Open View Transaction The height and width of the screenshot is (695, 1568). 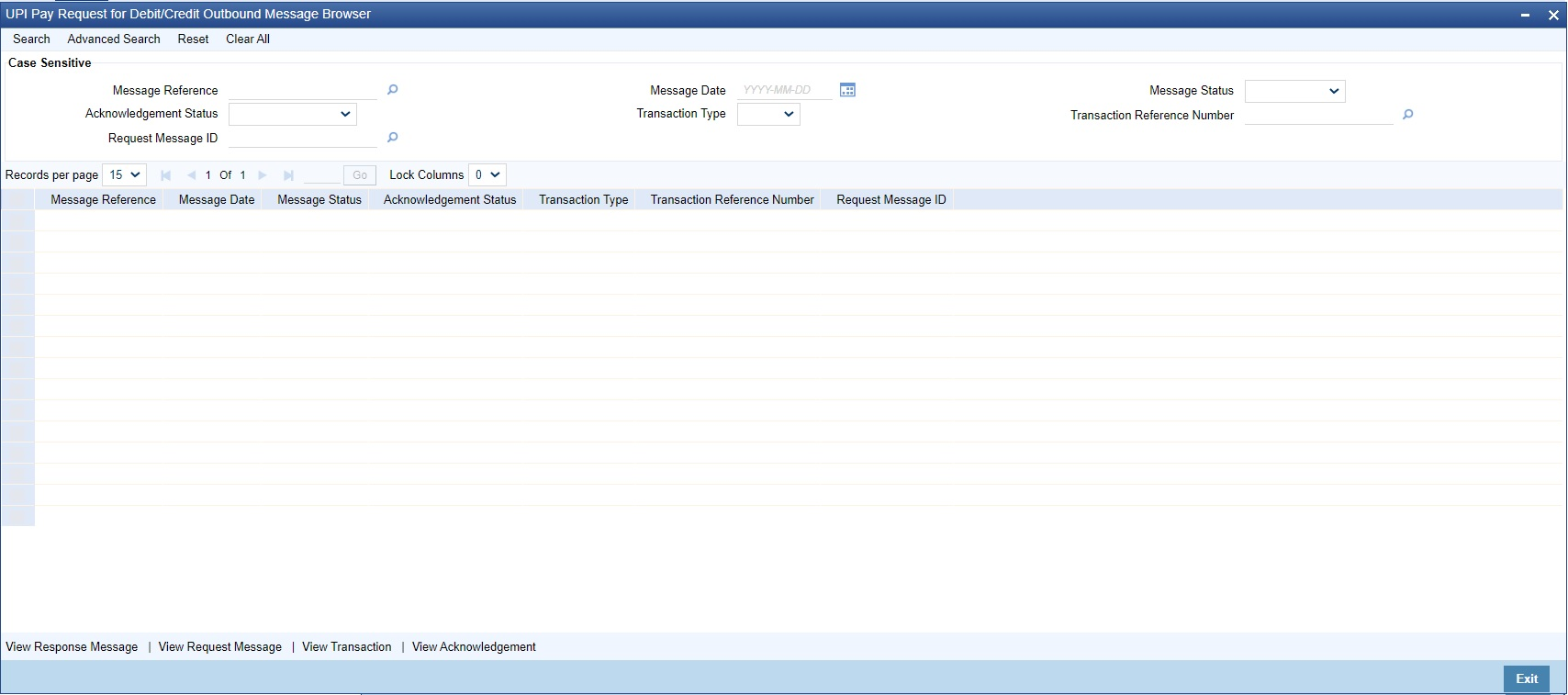(347, 646)
